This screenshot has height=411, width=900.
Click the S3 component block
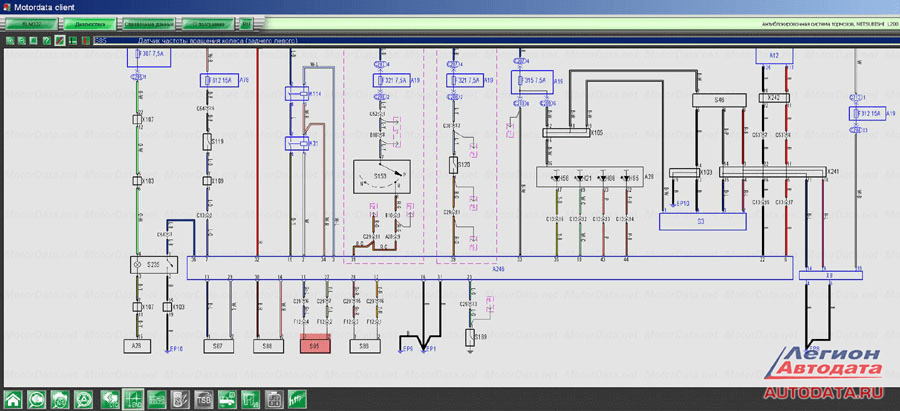[x=703, y=222]
